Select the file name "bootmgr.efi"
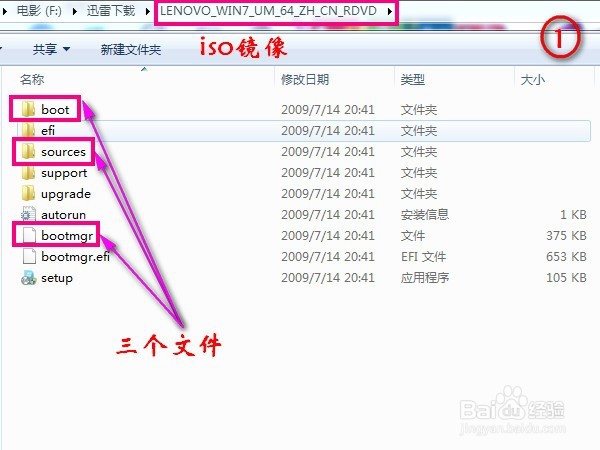The height and width of the screenshot is (450, 600). (75, 257)
